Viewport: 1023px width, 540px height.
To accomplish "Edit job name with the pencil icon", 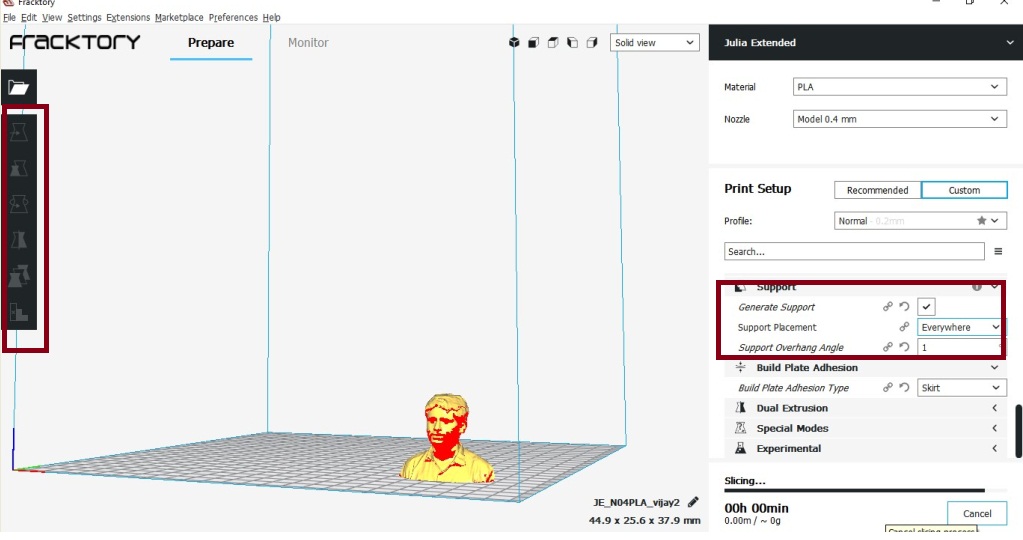I will [693, 502].
